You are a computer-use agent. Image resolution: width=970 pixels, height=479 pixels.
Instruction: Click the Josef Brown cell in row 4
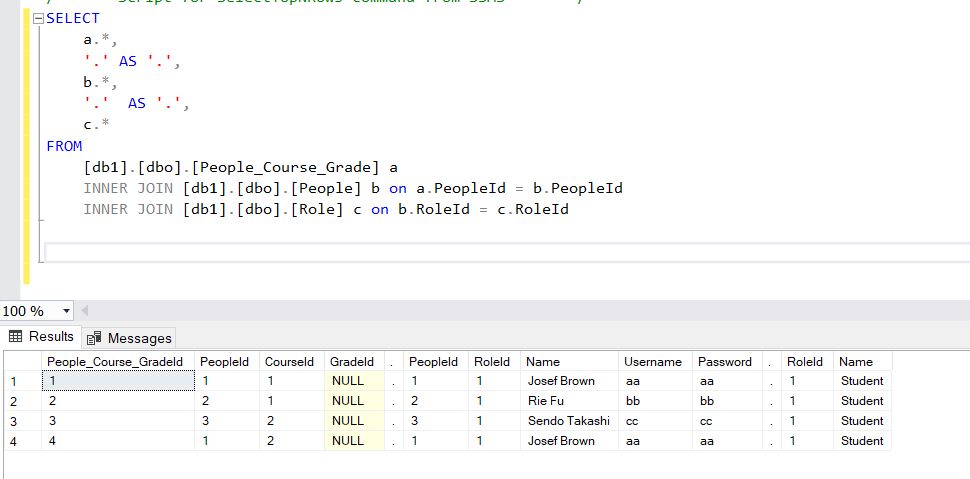click(x=569, y=441)
